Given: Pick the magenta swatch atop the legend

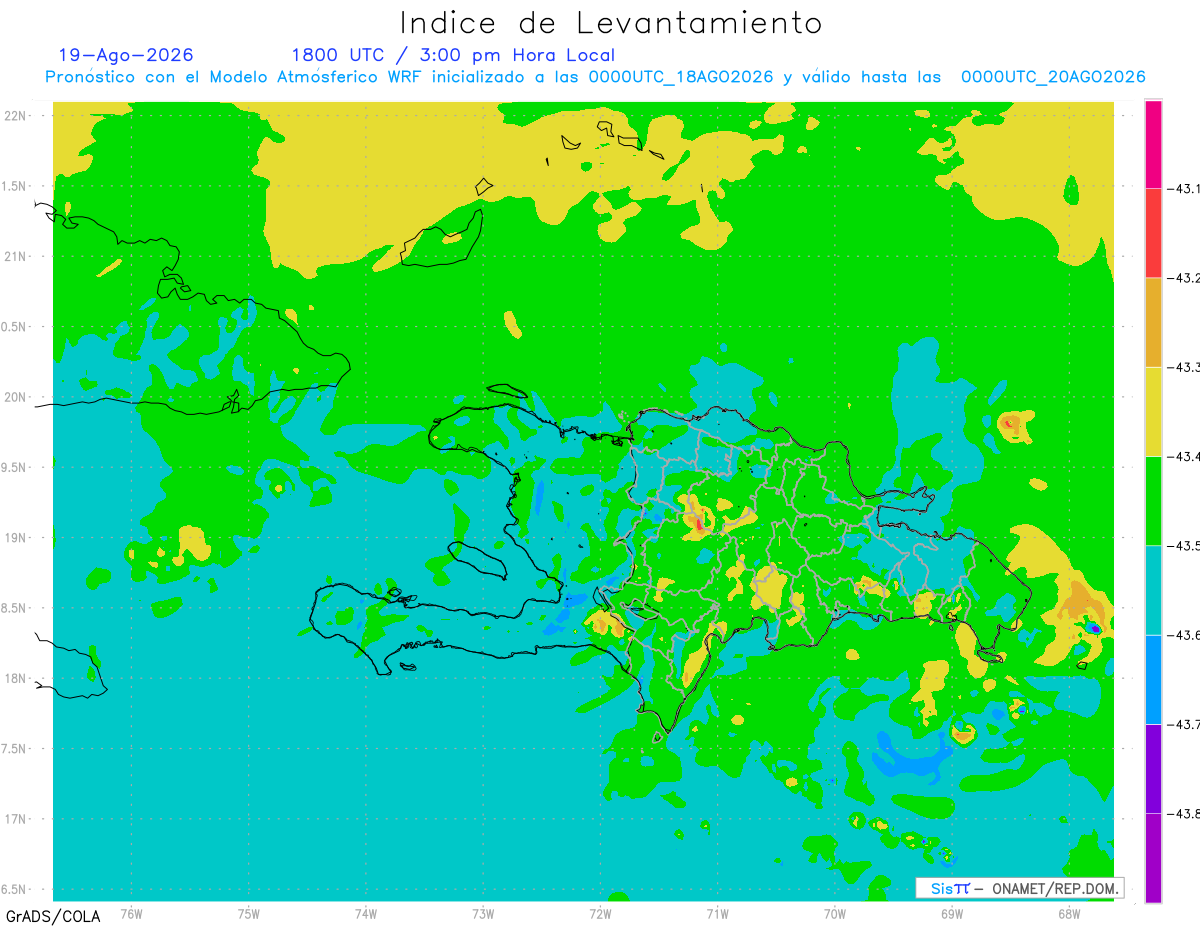Looking at the screenshot, I should (x=1153, y=144).
